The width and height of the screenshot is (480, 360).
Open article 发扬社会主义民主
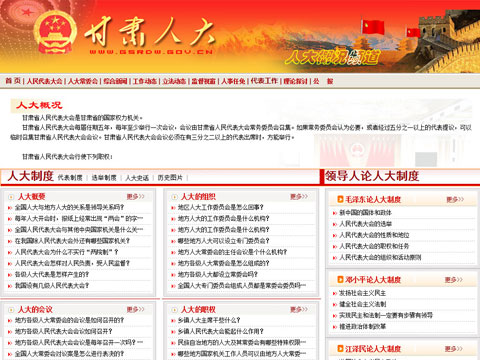click(362, 293)
